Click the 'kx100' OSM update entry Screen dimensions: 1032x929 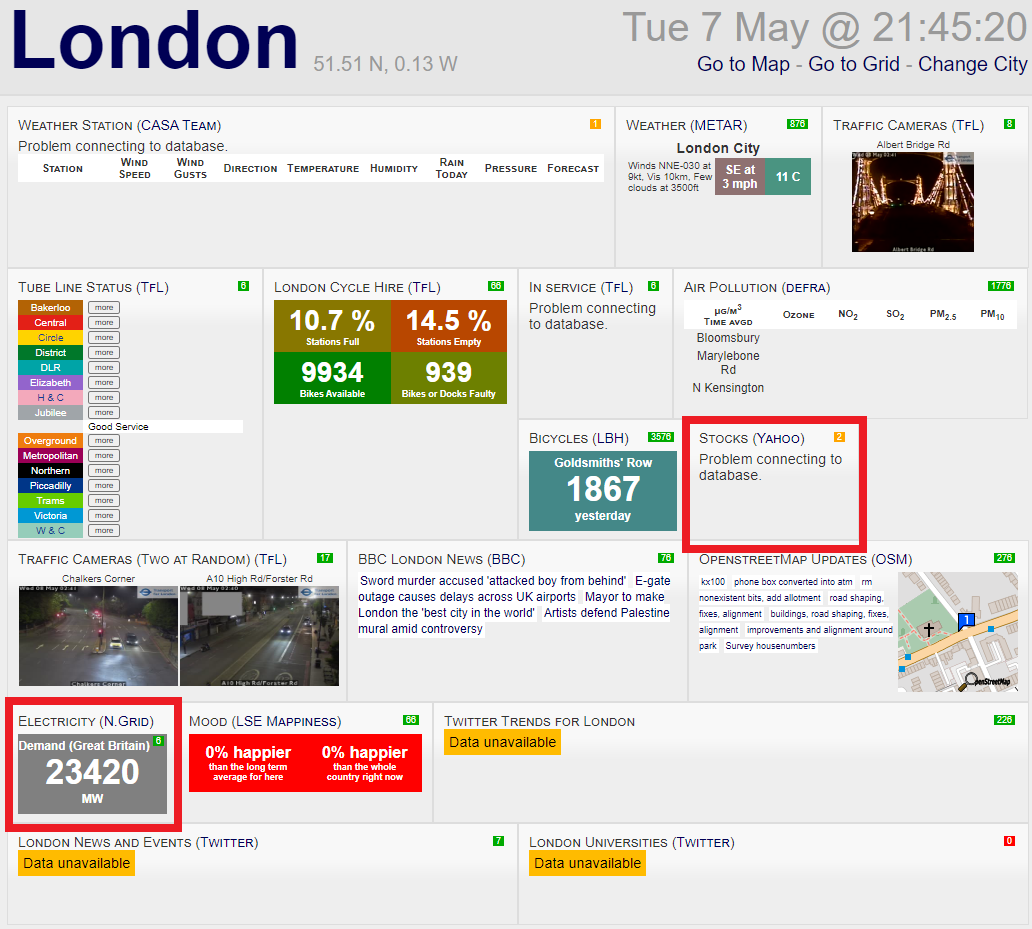point(713,582)
